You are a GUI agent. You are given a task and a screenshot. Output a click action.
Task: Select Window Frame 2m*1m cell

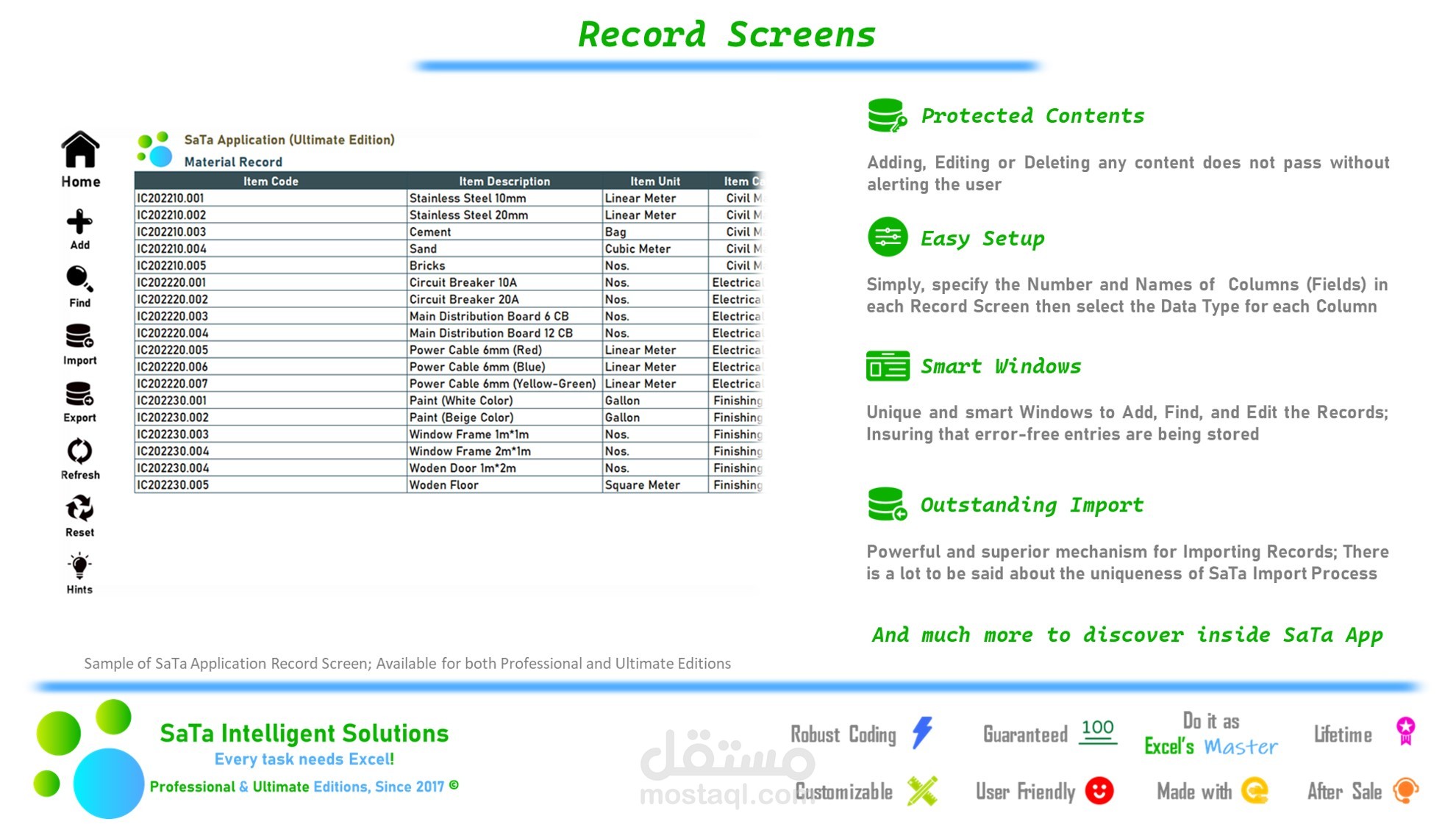[x=504, y=451]
